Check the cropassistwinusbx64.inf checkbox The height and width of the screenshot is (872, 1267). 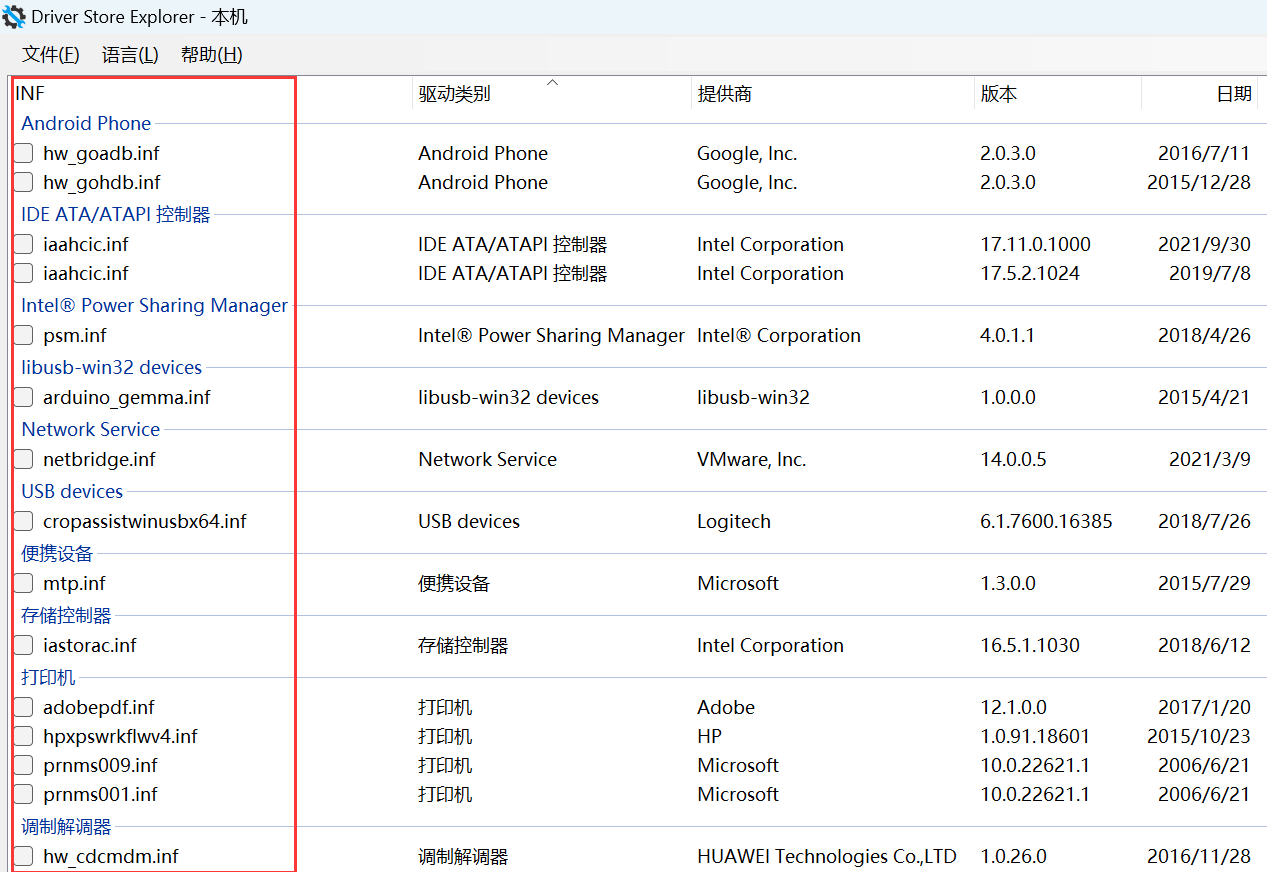[x=24, y=522]
